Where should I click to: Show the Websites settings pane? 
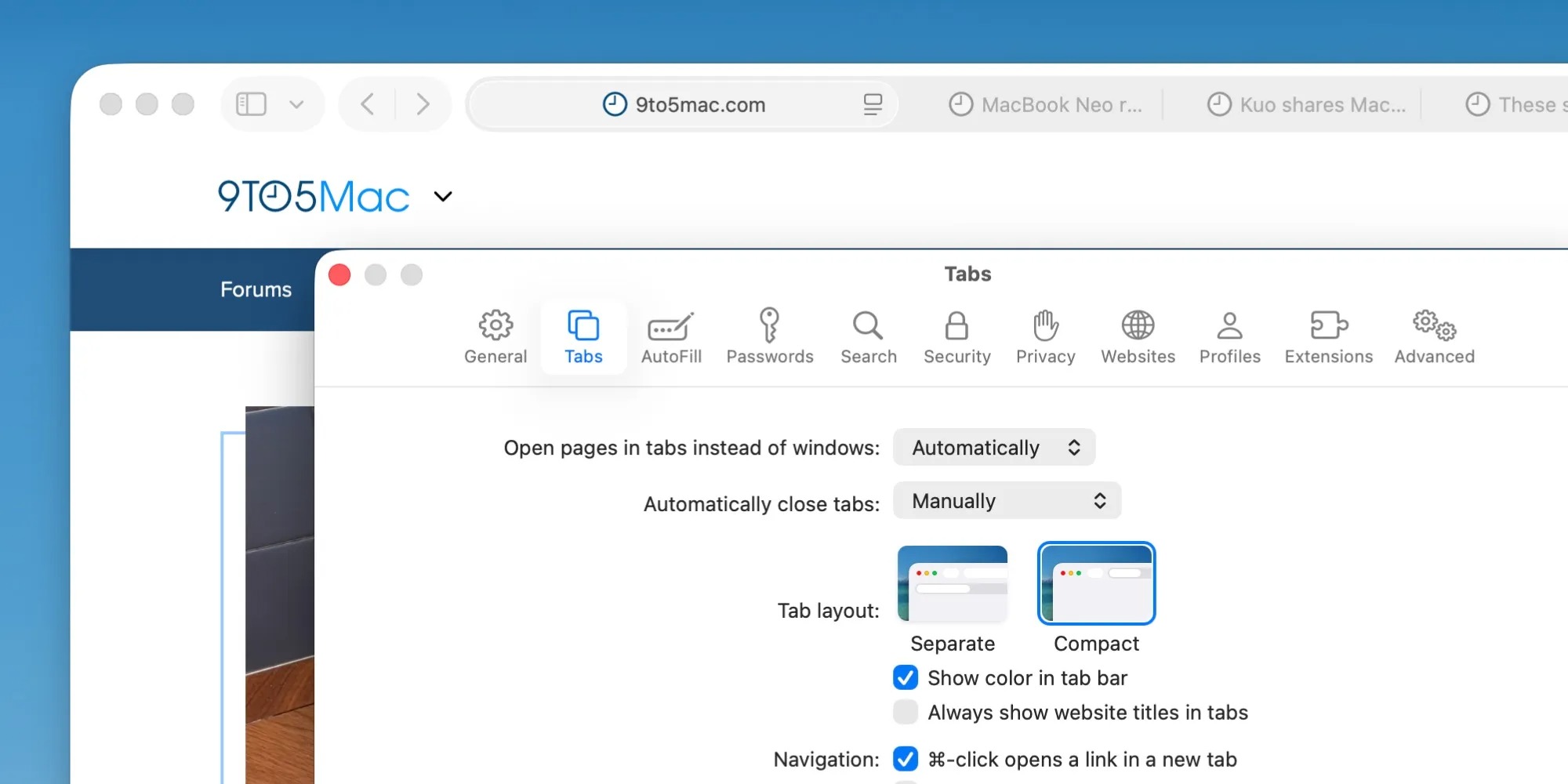click(1138, 337)
